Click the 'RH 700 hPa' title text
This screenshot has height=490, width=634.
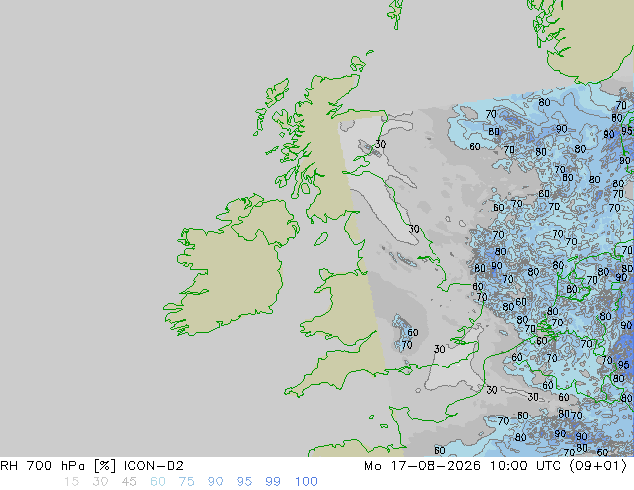pyautogui.click(x=43, y=466)
